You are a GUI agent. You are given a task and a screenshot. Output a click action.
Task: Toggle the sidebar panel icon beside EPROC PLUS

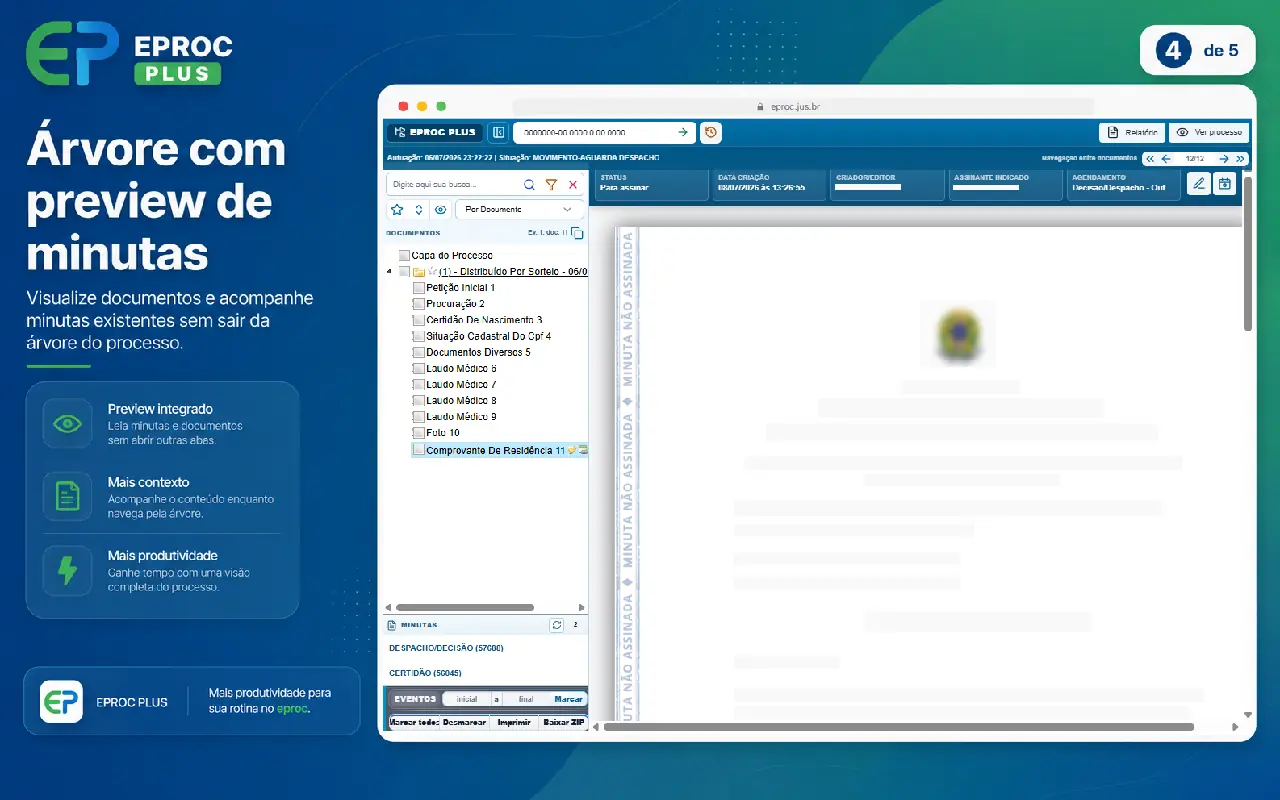[x=498, y=132]
